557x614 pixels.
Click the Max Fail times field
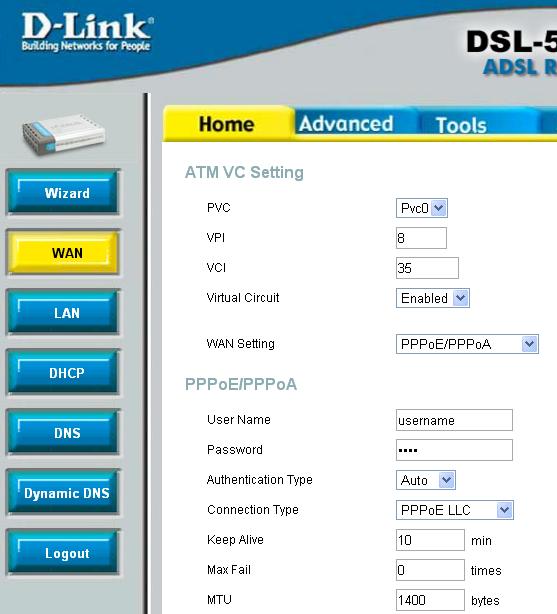click(x=430, y=570)
